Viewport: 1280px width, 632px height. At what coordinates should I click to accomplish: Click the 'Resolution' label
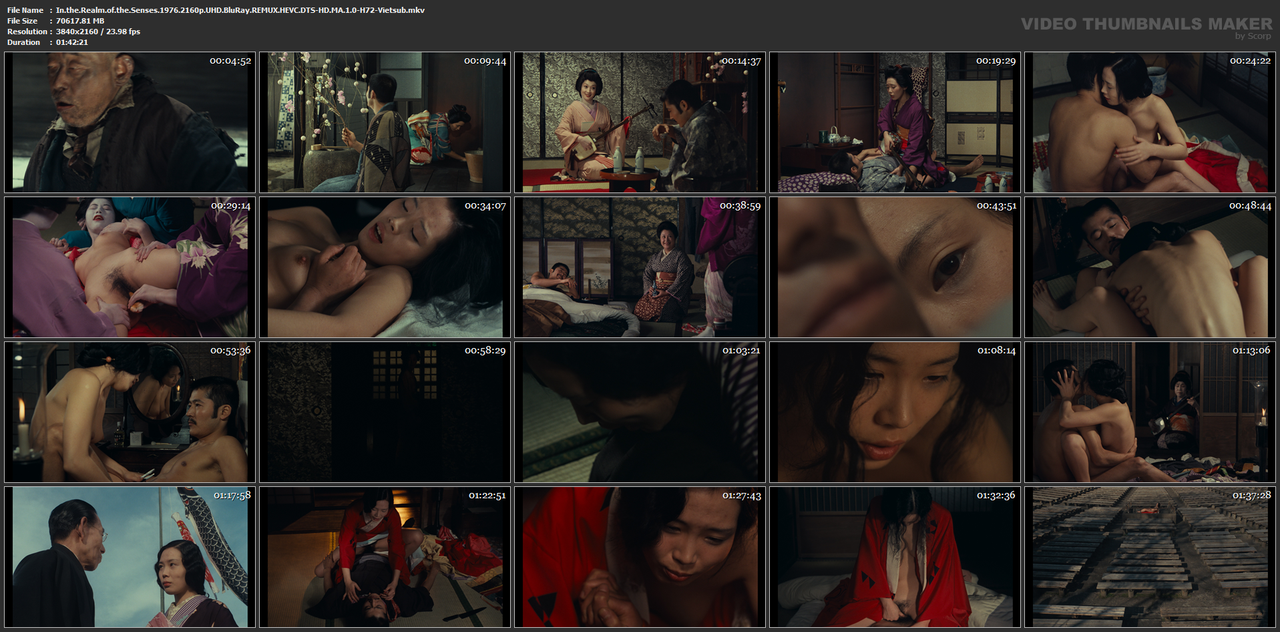pos(25,31)
